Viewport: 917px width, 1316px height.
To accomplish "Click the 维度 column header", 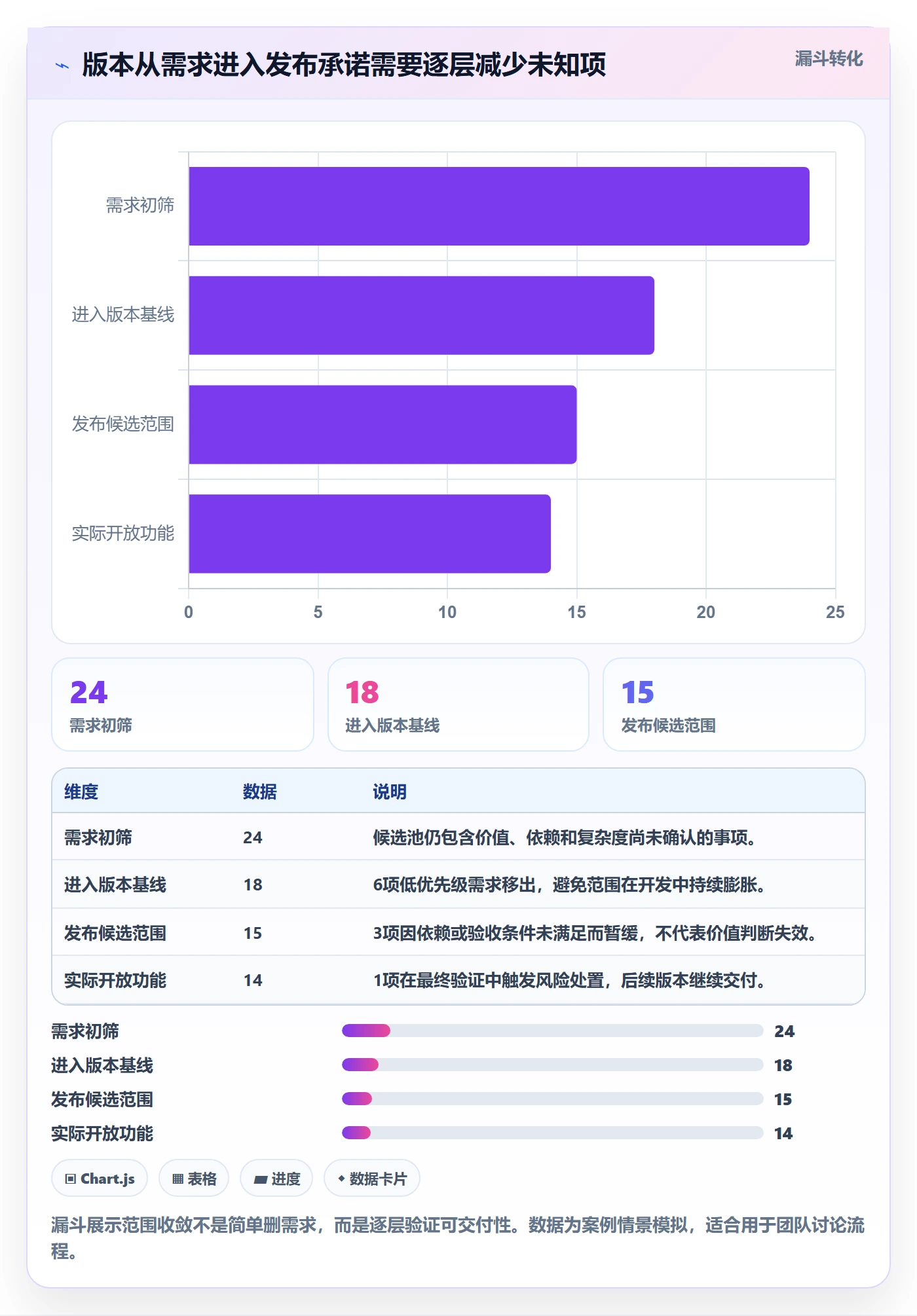I will point(81,792).
